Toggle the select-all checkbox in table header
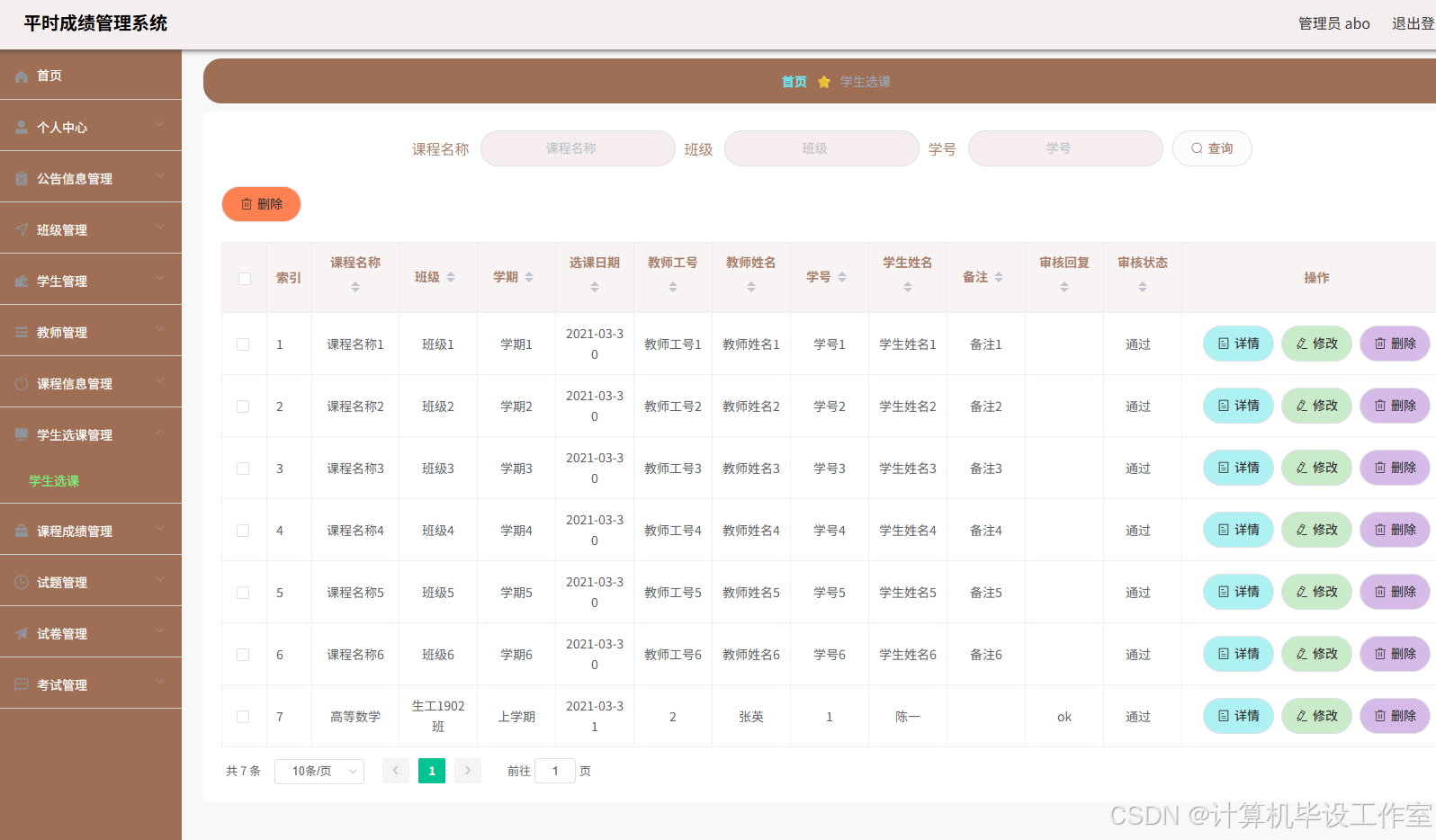The width and height of the screenshot is (1436, 840). pyautogui.click(x=245, y=279)
